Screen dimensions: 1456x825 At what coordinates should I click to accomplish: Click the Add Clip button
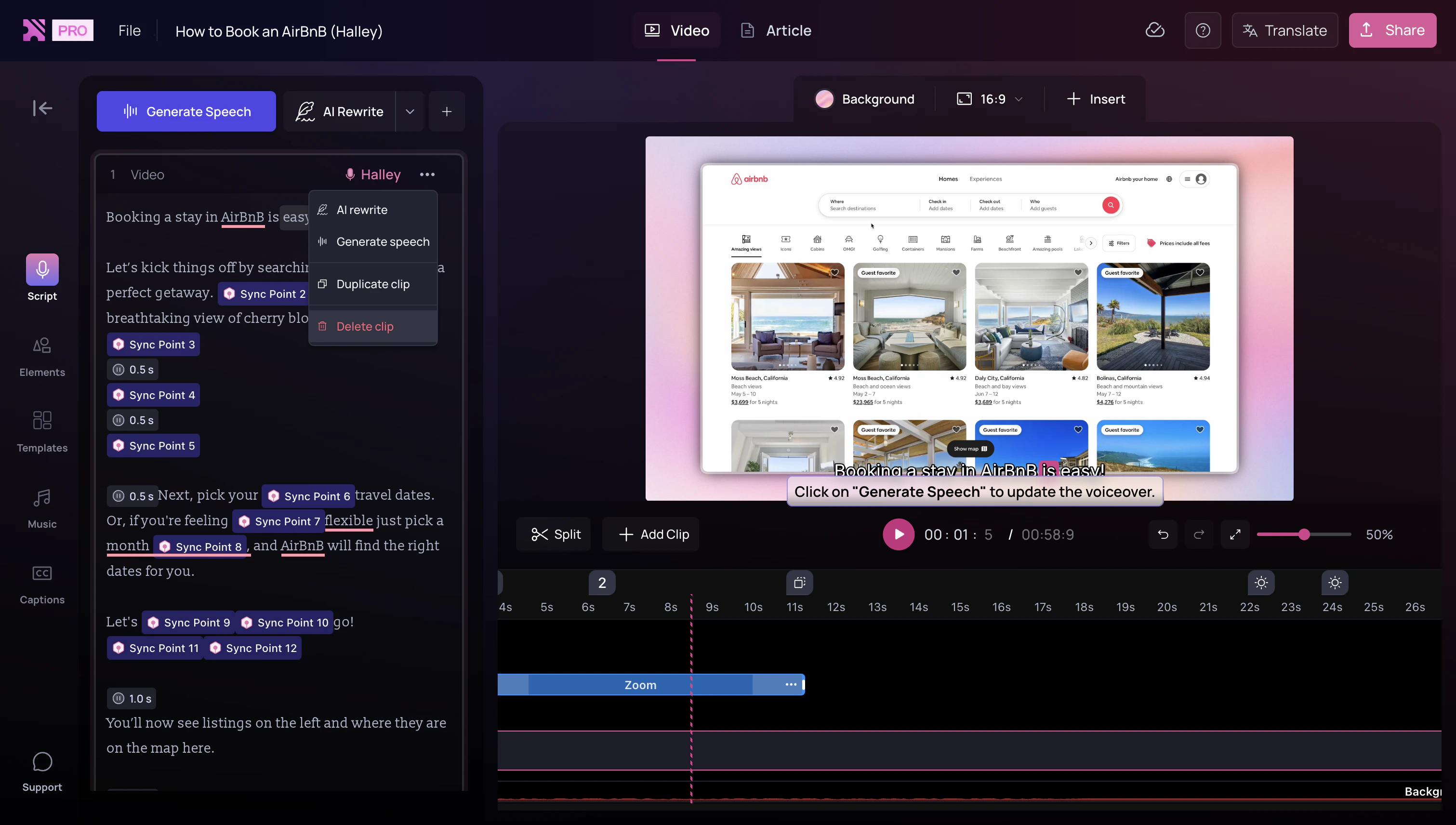tap(650, 534)
